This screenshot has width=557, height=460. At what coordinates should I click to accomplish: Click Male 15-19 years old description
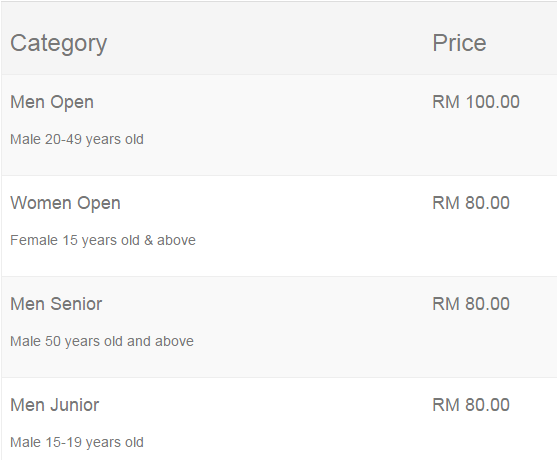(x=77, y=443)
